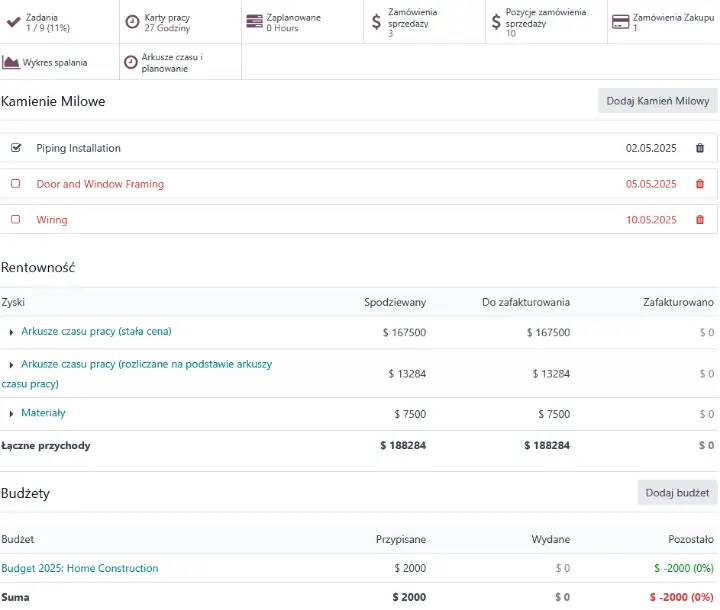Mark the Wiring milestone as reached
The width and height of the screenshot is (720, 610).
[x=16, y=219]
